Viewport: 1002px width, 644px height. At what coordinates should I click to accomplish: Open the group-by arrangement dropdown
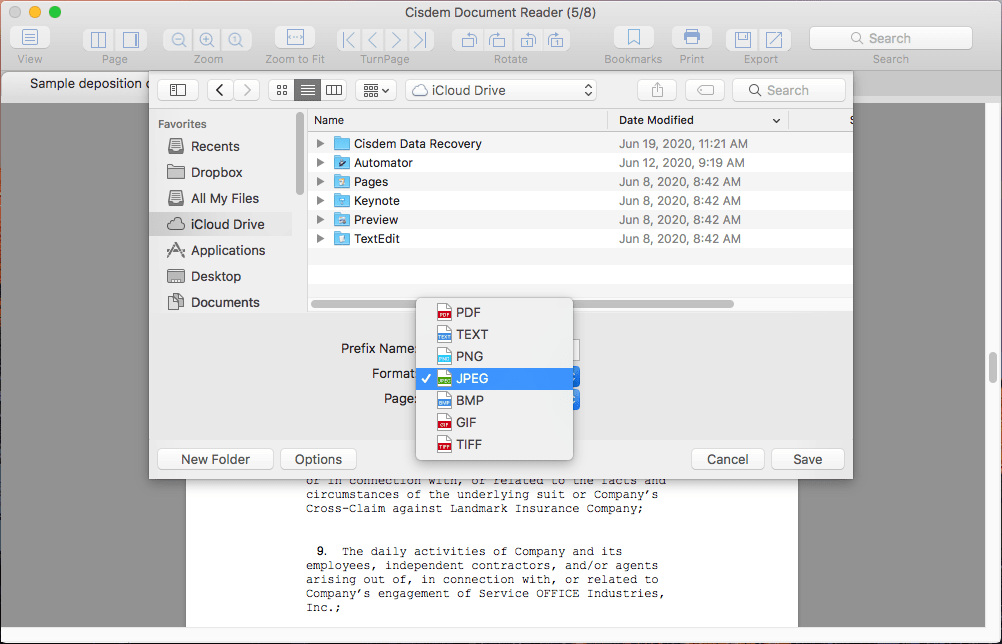pyautogui.click(x=376, y=90)
